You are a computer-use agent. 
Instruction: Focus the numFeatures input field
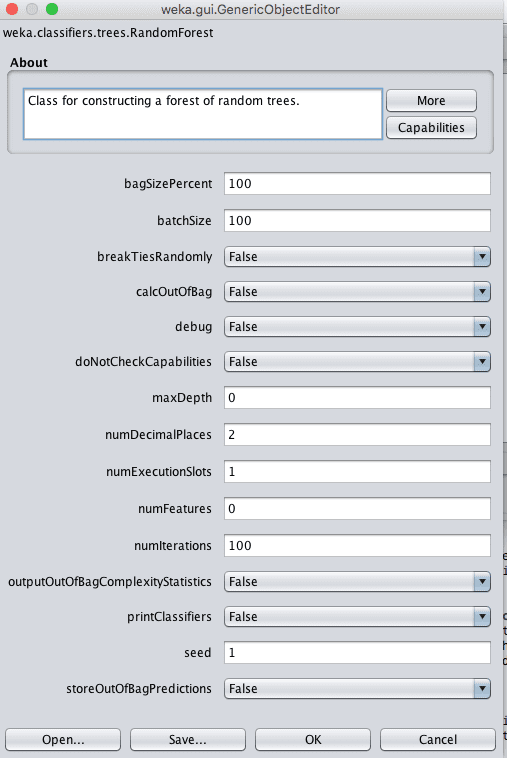point(357,509)
